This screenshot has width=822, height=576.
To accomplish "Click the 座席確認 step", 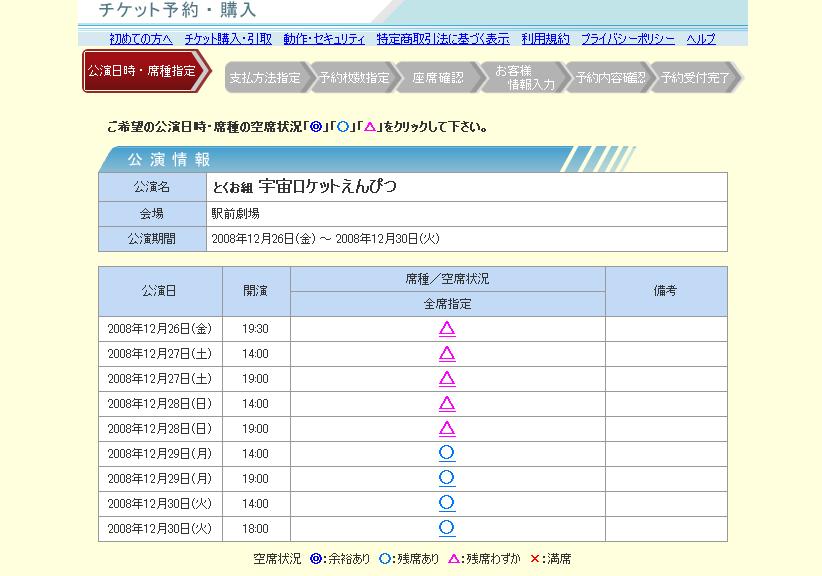I will coord(438,78).
